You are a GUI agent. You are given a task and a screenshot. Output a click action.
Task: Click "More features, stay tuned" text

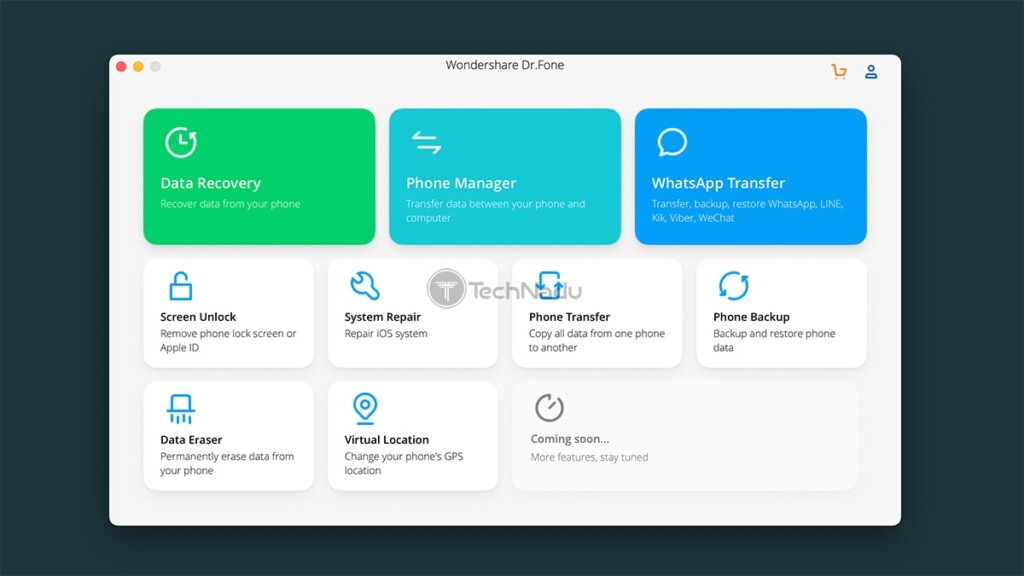point(589,457)
